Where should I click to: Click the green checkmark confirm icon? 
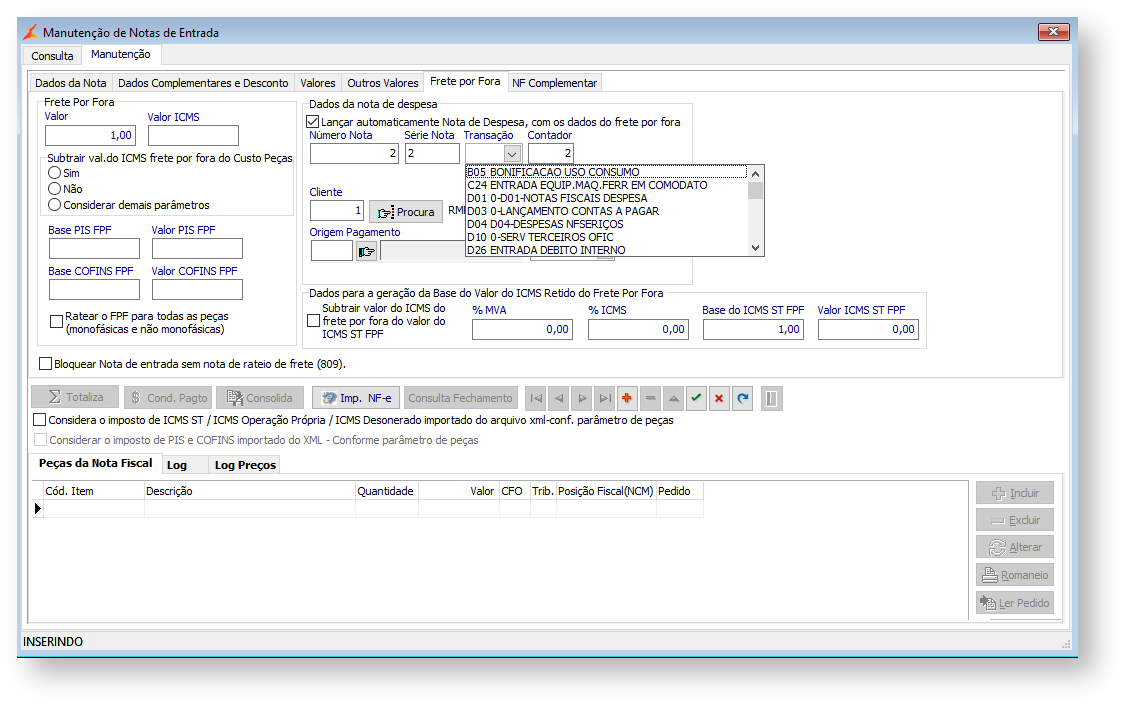tap(696, 398)
